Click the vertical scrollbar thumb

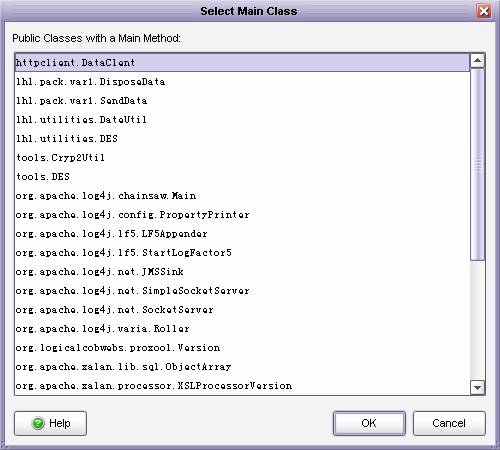click(477, 164)
